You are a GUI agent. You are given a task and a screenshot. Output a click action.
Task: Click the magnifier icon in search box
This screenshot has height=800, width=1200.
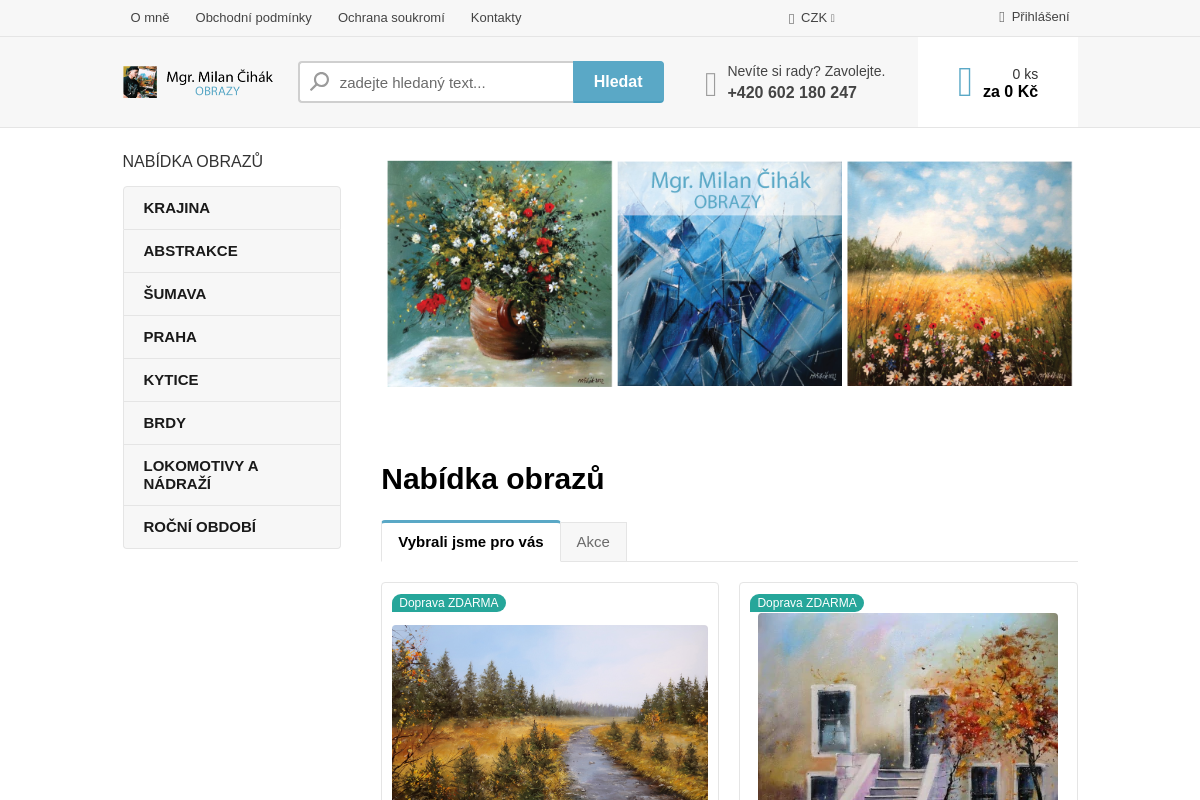coord(320,82)
